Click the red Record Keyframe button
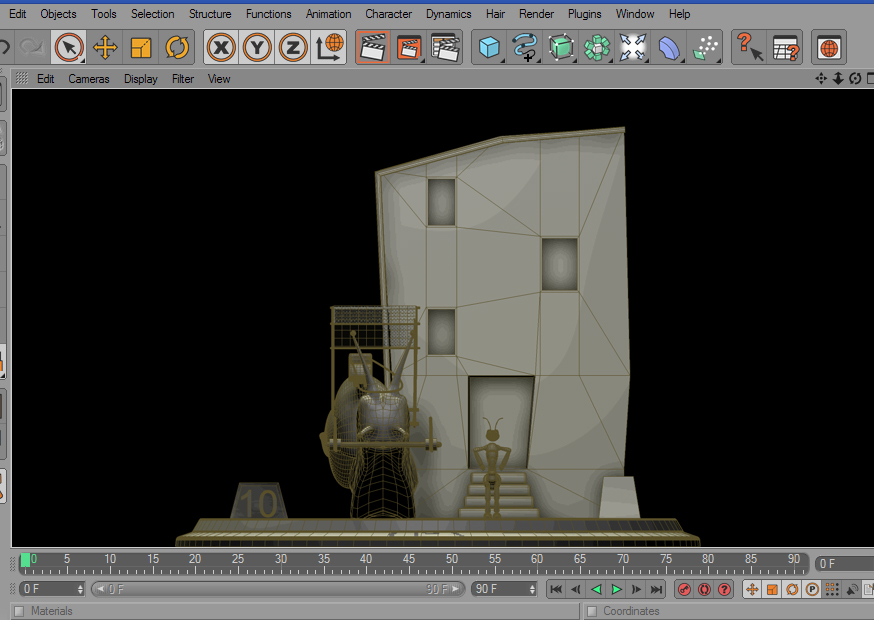Screen dimensions: 874x620 click(x=684, y=589)
